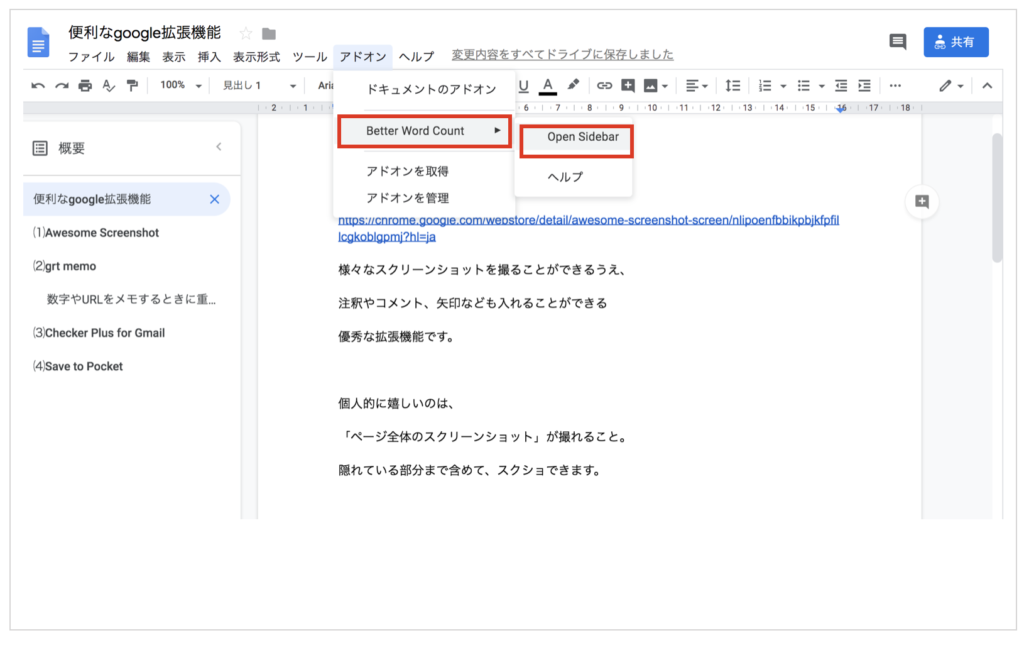The height and width of the screenshot is (650, 1024).
Task: Click the アドオン menu
Action: point(362,57)
